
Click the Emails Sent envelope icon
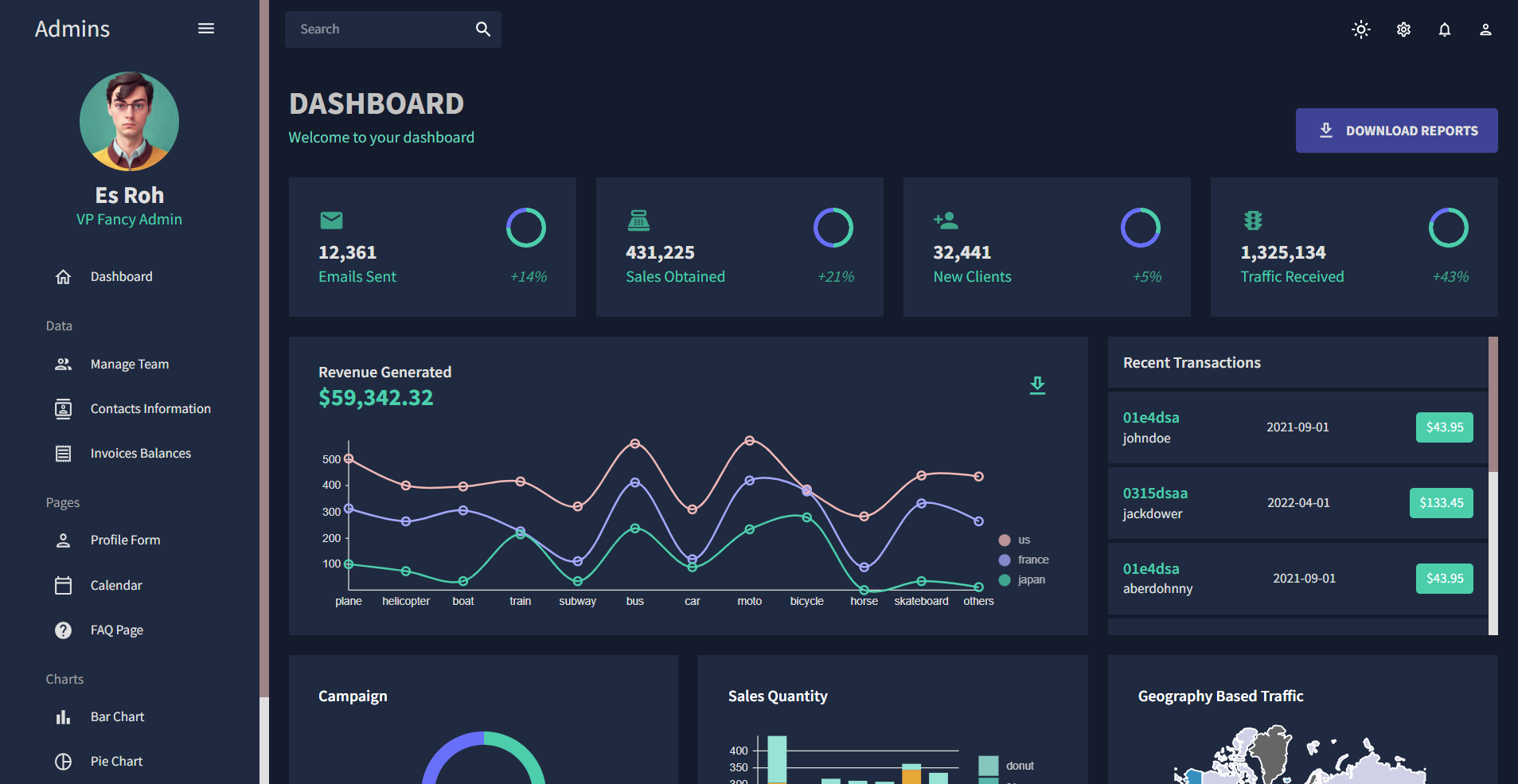(331, 220)
